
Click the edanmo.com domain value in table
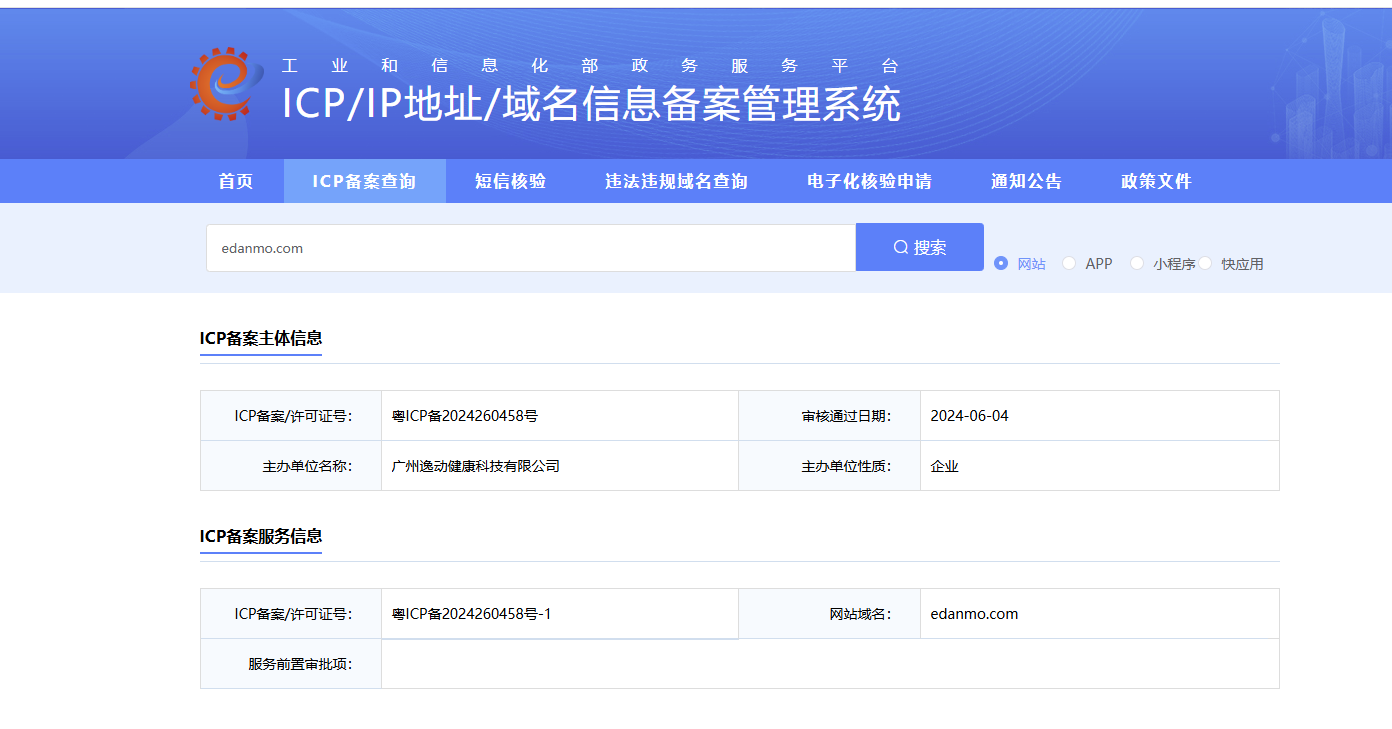[974, 614]
